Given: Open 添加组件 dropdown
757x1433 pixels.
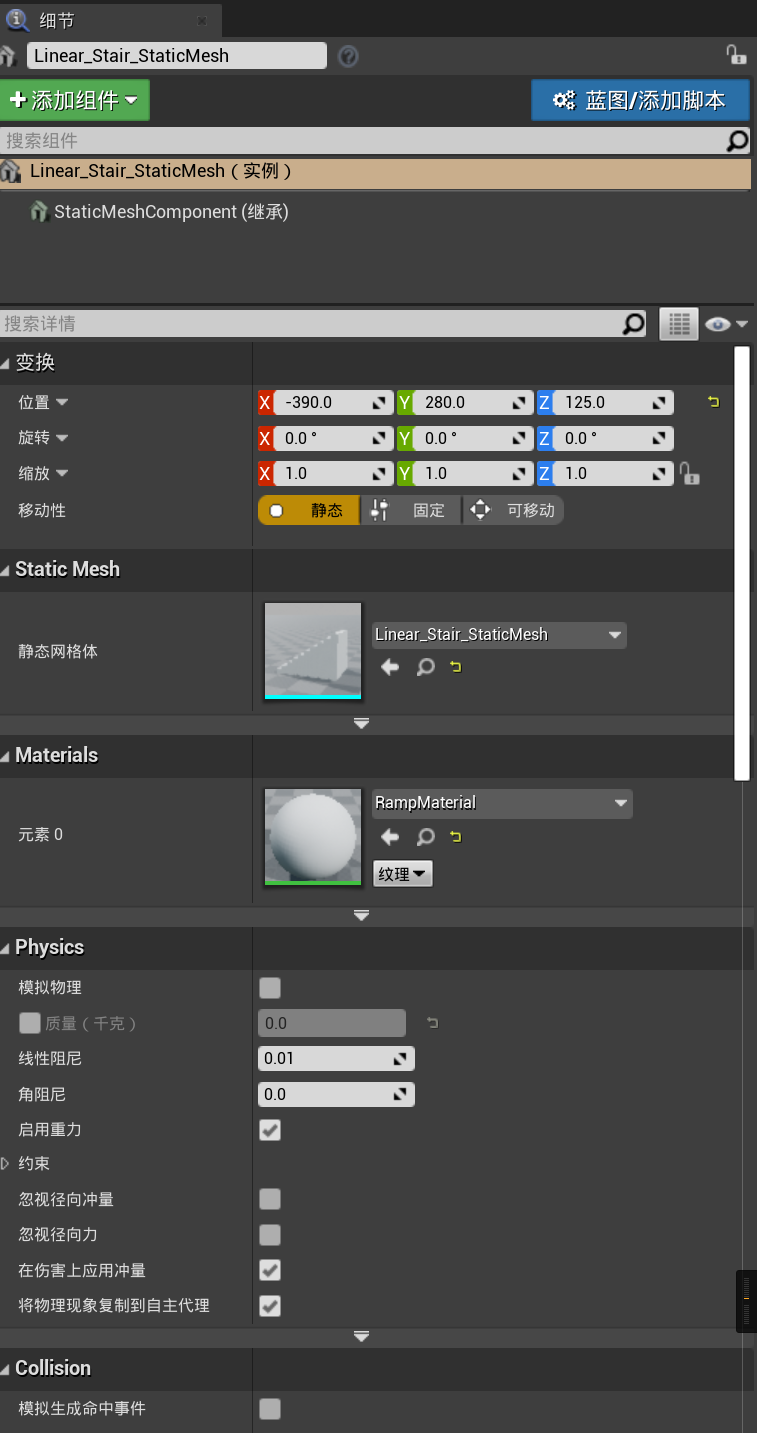Looking at the screenshot, I should (x=75, y=100).
